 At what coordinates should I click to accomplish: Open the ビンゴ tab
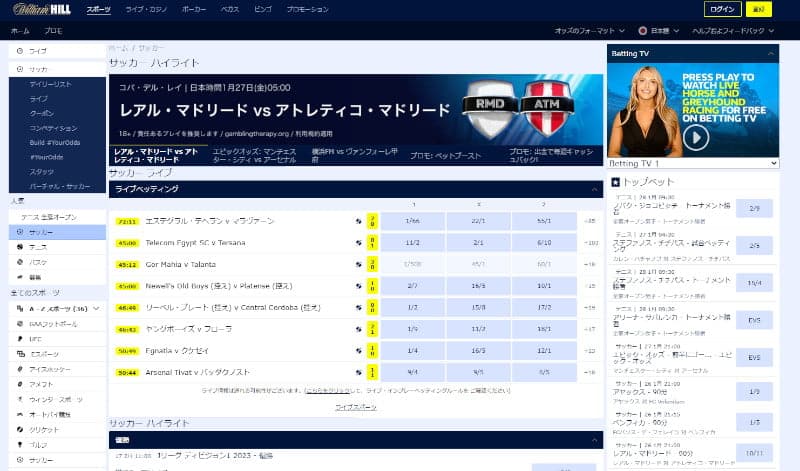tap(263, 9)
